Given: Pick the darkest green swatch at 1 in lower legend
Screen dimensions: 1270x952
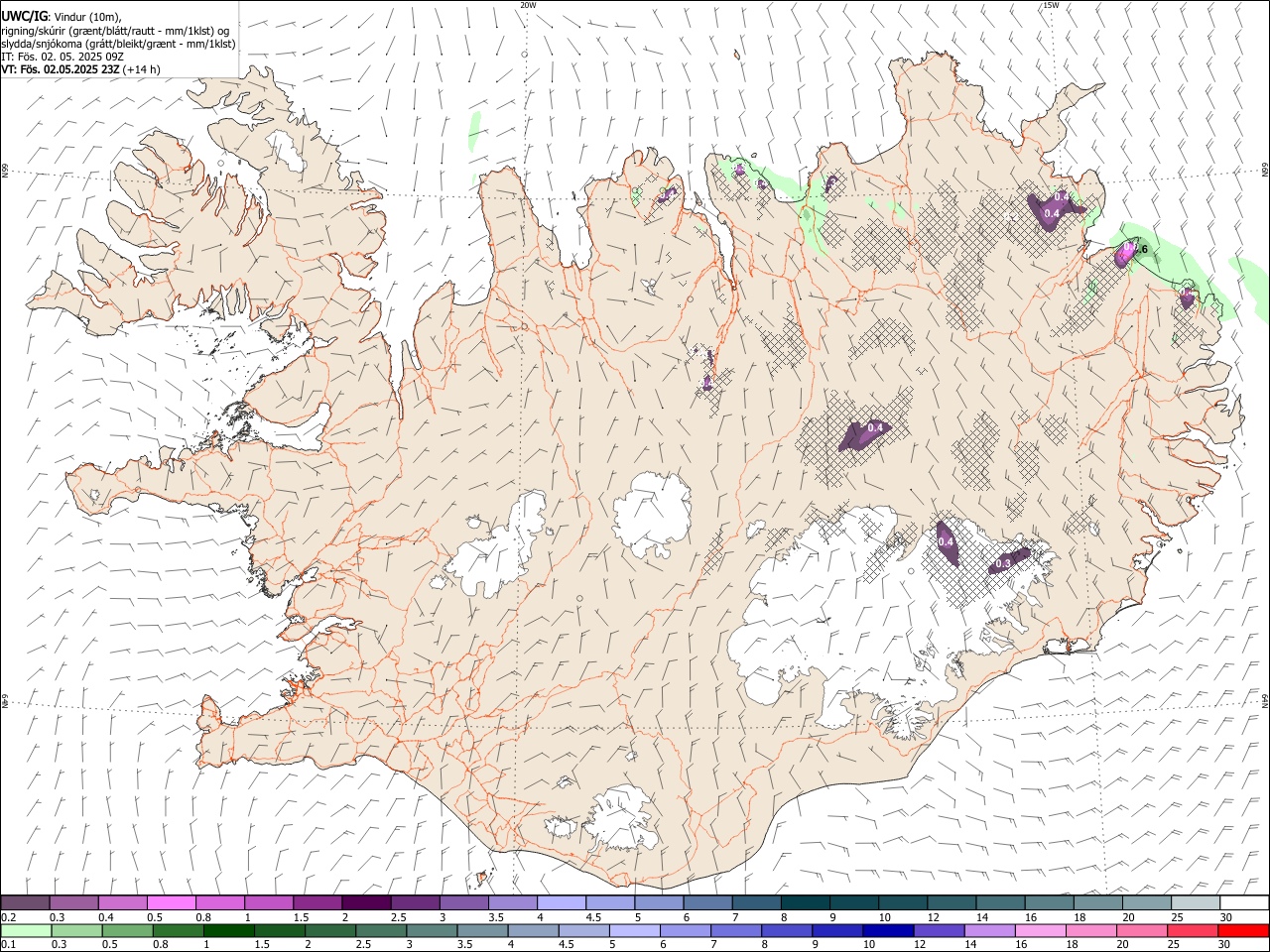Looking at the screenshot, I should [x=228, y=930].
